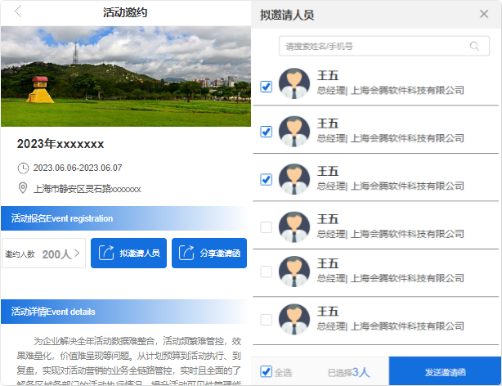Click the second 王五 avatar
This screenshot has width=502, height=386.
(x=294, y=131)
